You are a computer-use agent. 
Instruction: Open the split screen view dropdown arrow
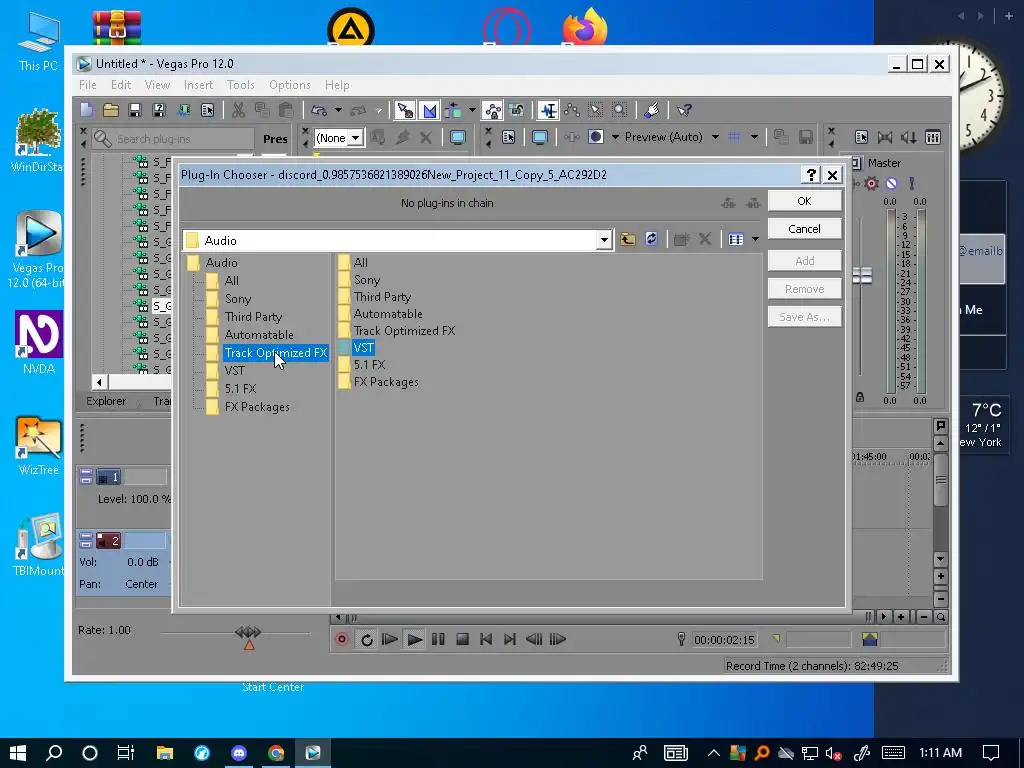pyautogui.click(x=615, y=137)
